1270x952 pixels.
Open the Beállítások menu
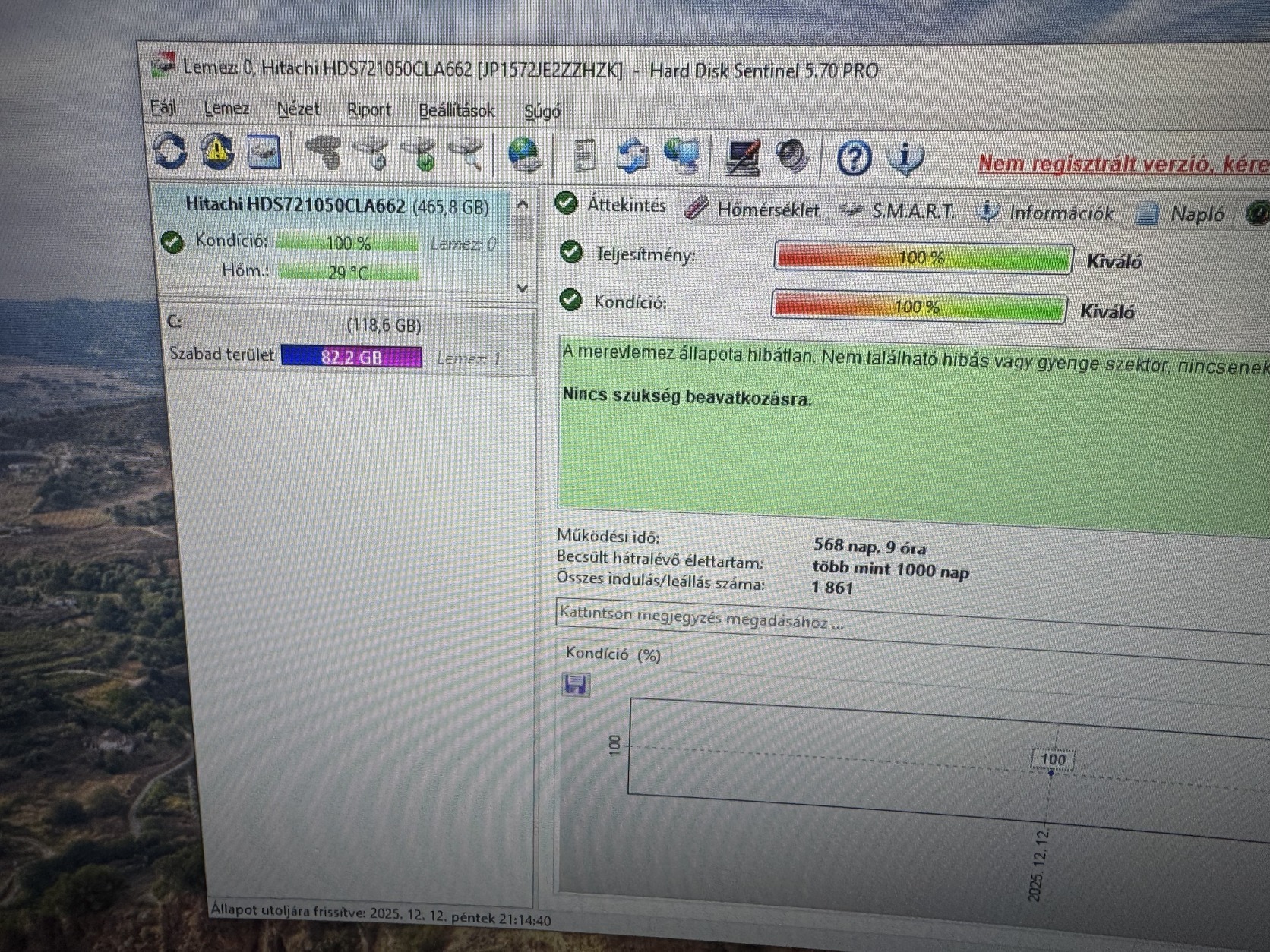pos(457,111)
